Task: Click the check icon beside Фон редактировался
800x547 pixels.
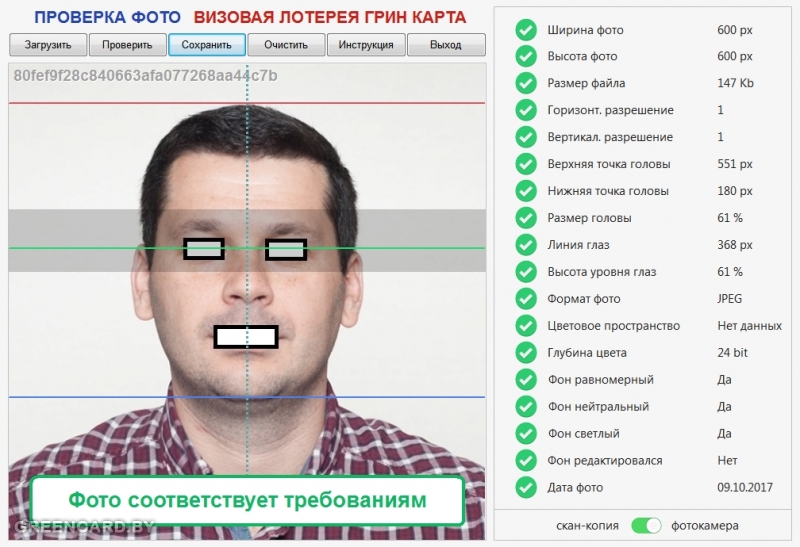Action: point(526,461)
